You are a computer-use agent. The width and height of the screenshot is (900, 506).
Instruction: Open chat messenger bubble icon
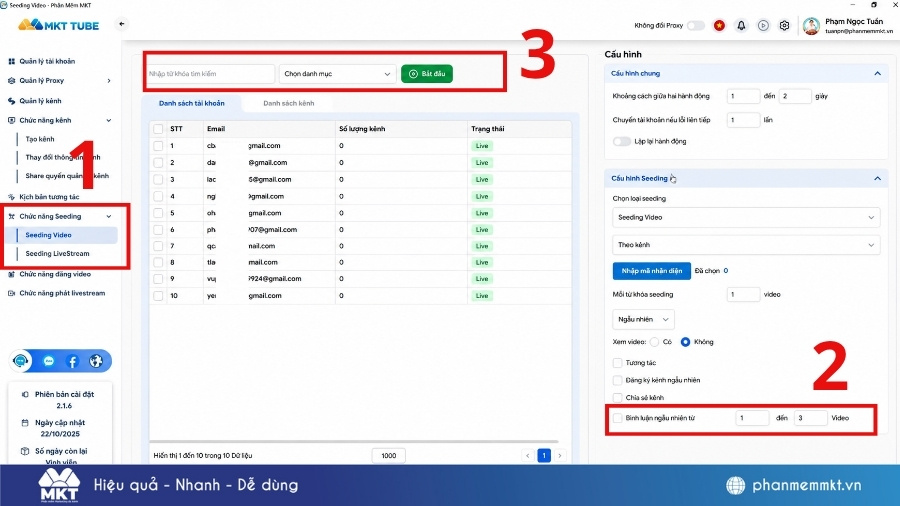[48, 361]
